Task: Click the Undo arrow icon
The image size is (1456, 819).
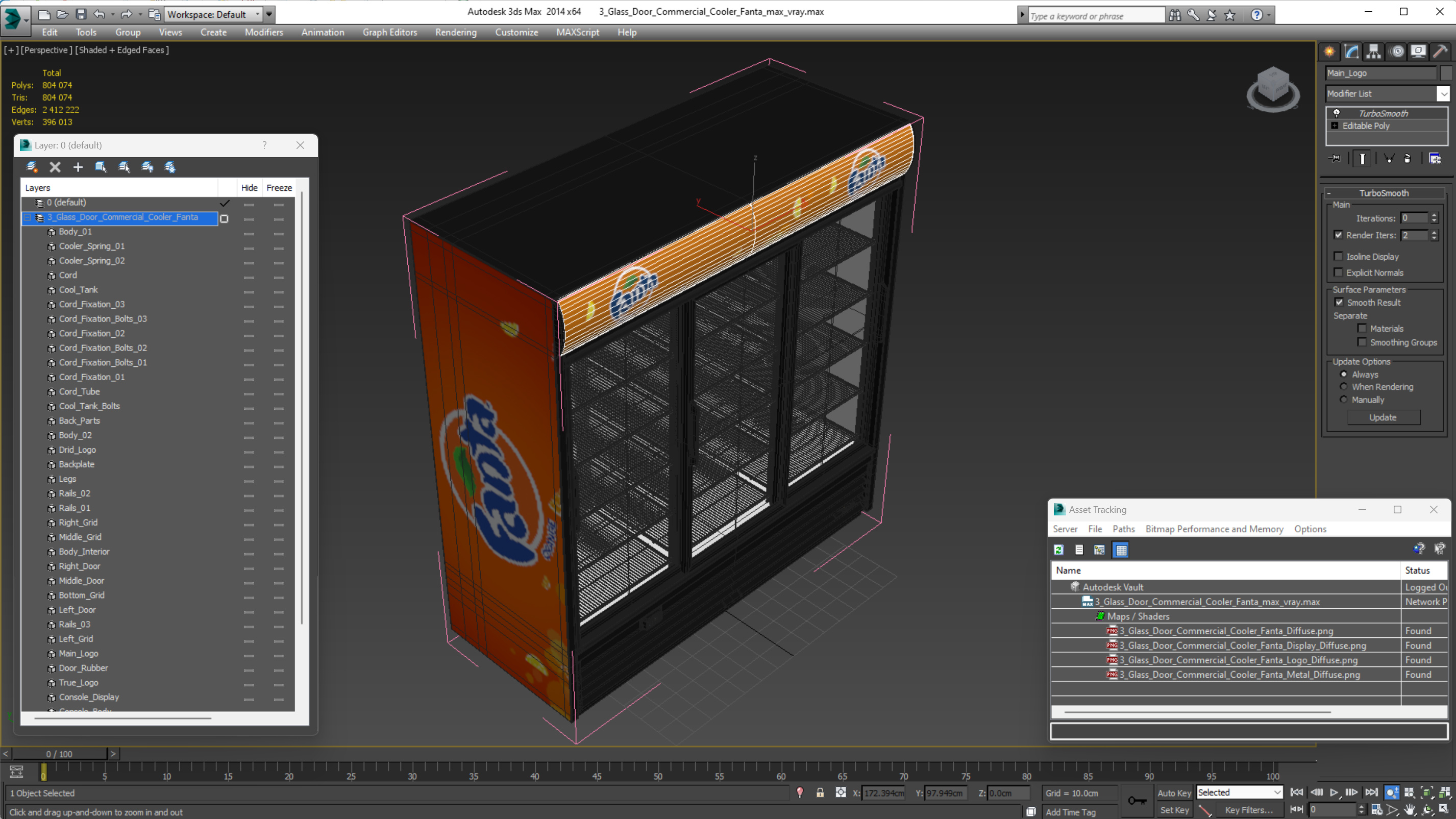Action: 99,15
